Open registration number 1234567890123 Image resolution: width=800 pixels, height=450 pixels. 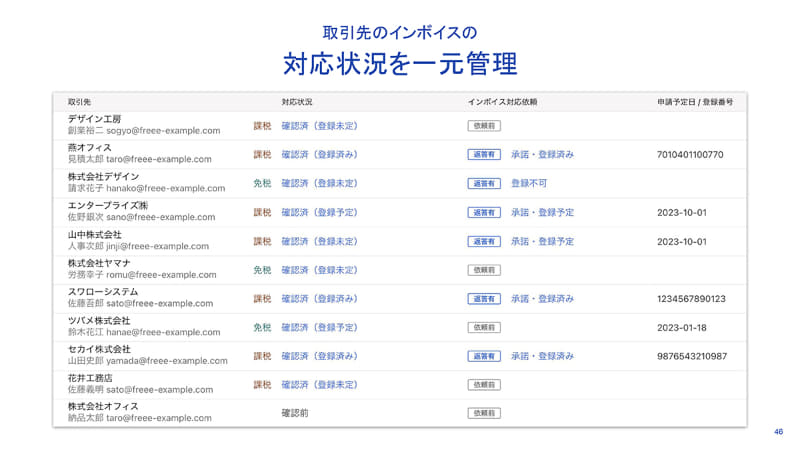[691, 299]
